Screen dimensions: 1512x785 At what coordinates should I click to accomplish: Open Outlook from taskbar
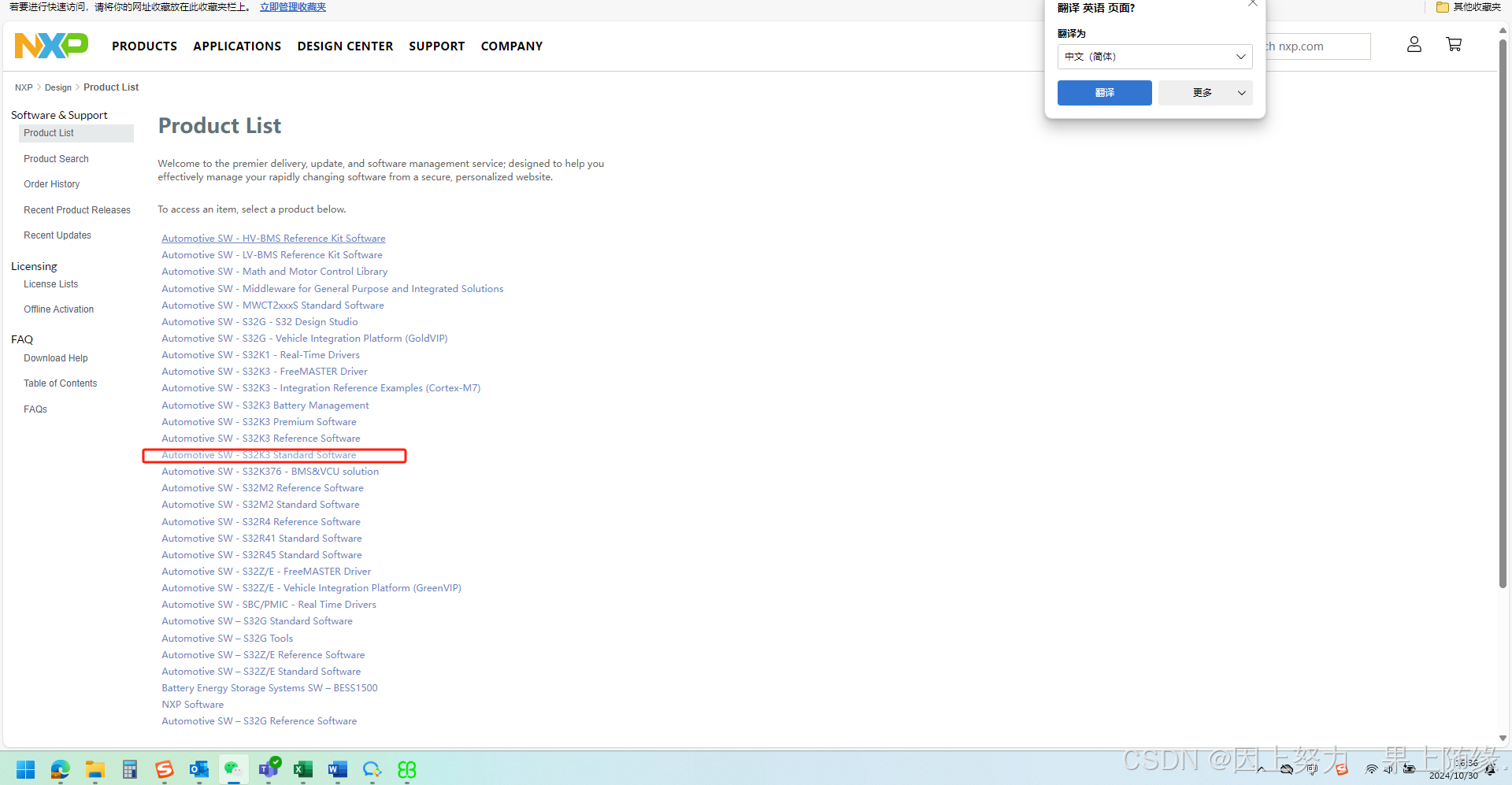pos(199,769)
